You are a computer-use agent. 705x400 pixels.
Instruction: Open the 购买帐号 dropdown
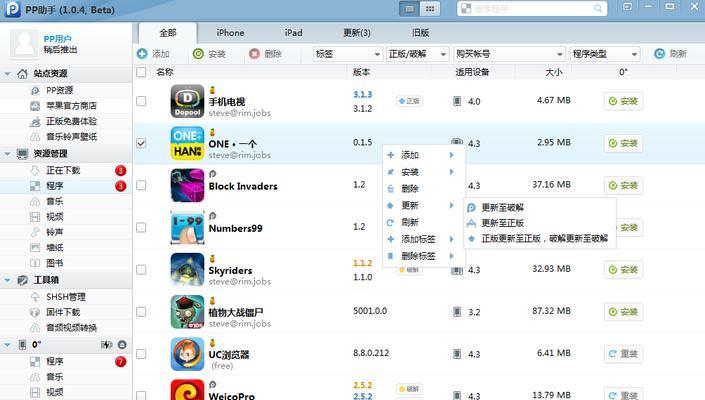(x=509, y=54)
